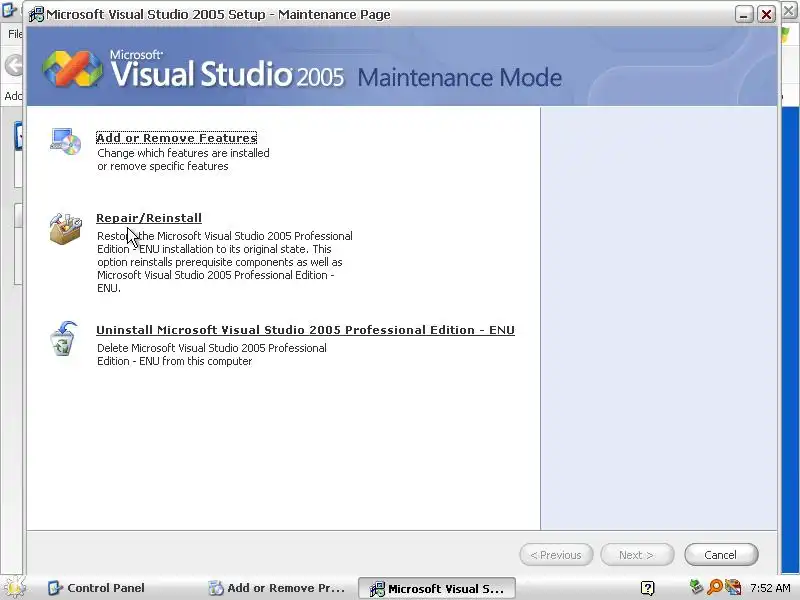Click the Add or Remove Features computer-disc icon
This screenshot has width=800, height=600.
click(x=66, y=142)
